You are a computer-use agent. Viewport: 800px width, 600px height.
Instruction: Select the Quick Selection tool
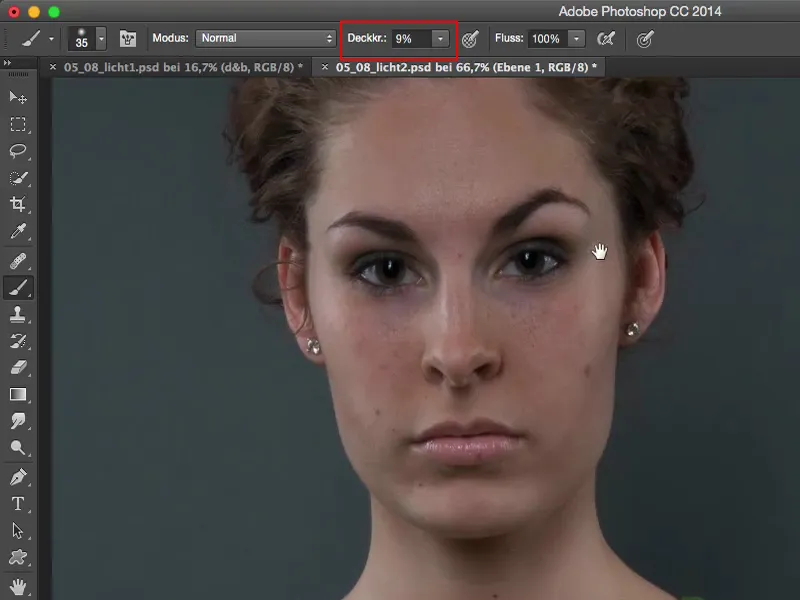click(x=18, y=178)
